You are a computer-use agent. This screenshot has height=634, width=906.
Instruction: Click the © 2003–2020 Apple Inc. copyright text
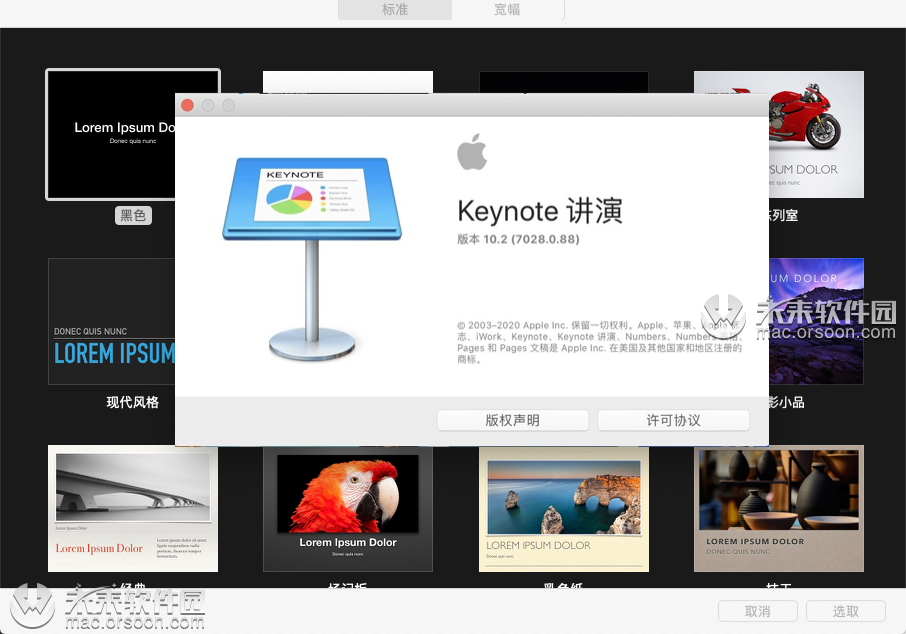pos(599,342)
